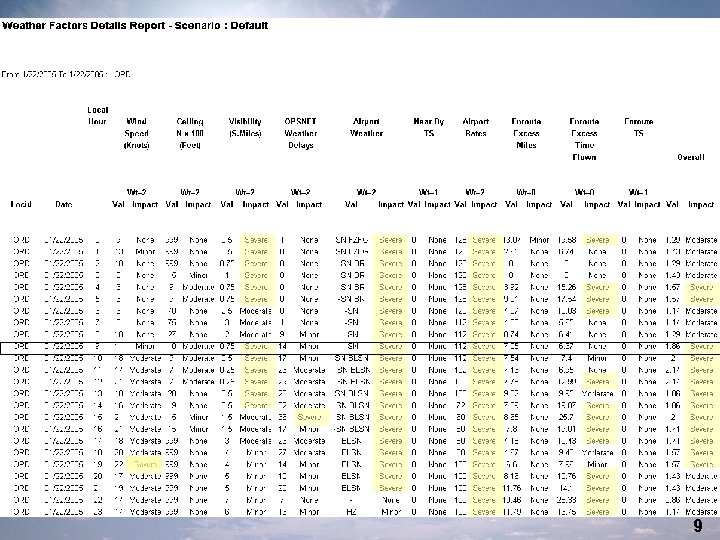Image resolution: width=720 pixels, height=540 pixels.
Task: Click the 1.86 overall value in the outlined row
Action: tap(672, 346)
